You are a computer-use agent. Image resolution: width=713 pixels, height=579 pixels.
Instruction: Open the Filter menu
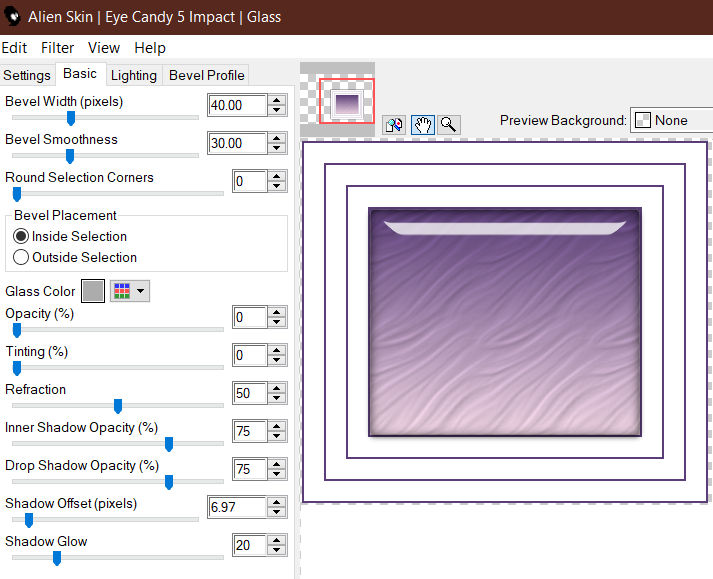(57, 48)
